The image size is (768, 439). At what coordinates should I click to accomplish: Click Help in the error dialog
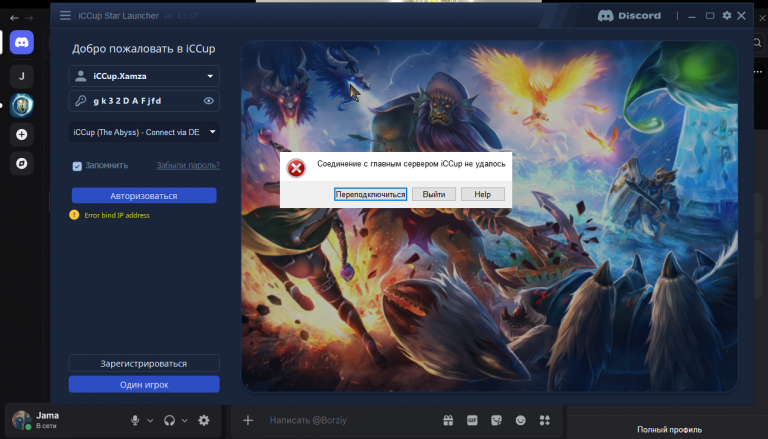[x=482, y=194]
